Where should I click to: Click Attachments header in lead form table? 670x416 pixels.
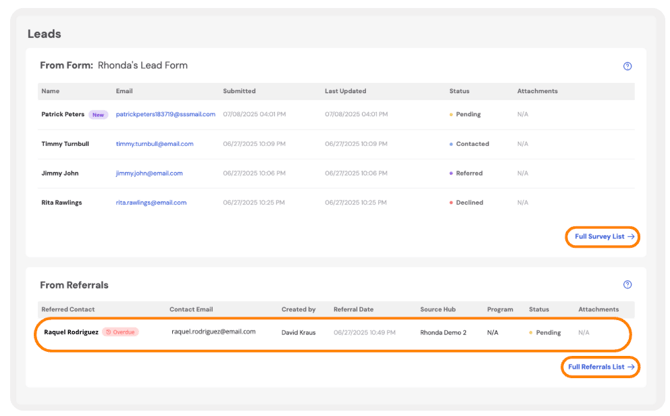(538, 91)
